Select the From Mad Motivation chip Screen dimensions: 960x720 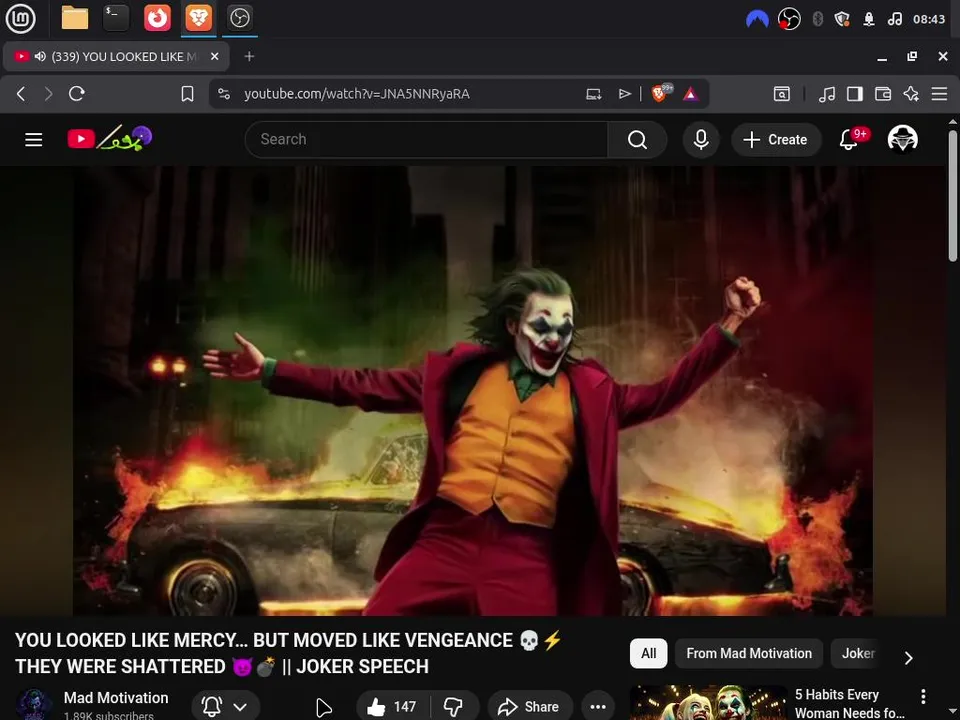[749, 653]
